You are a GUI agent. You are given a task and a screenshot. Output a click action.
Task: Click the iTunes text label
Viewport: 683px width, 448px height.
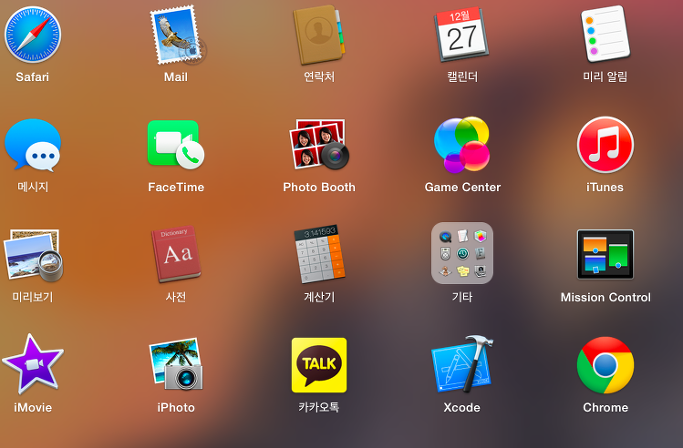605,187
